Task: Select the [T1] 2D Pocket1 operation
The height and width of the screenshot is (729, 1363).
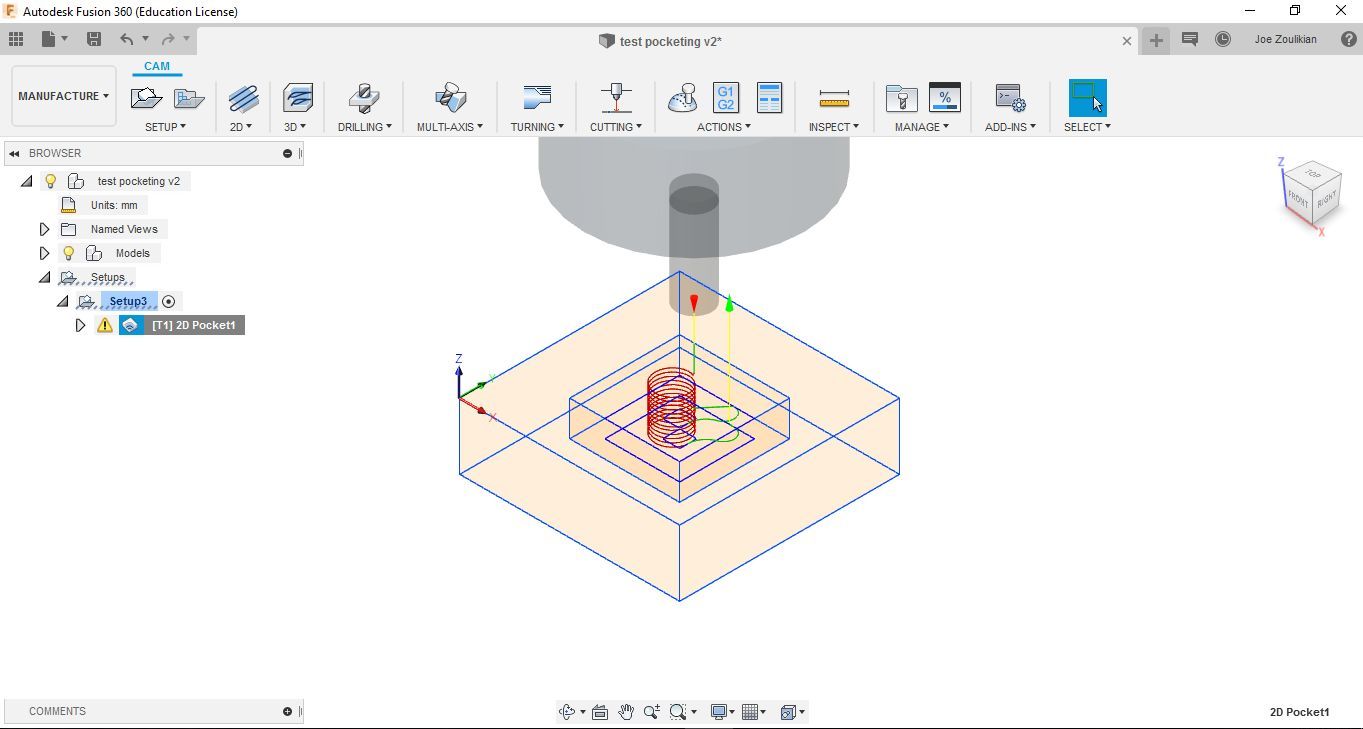Action: click(x=193, y=325)
